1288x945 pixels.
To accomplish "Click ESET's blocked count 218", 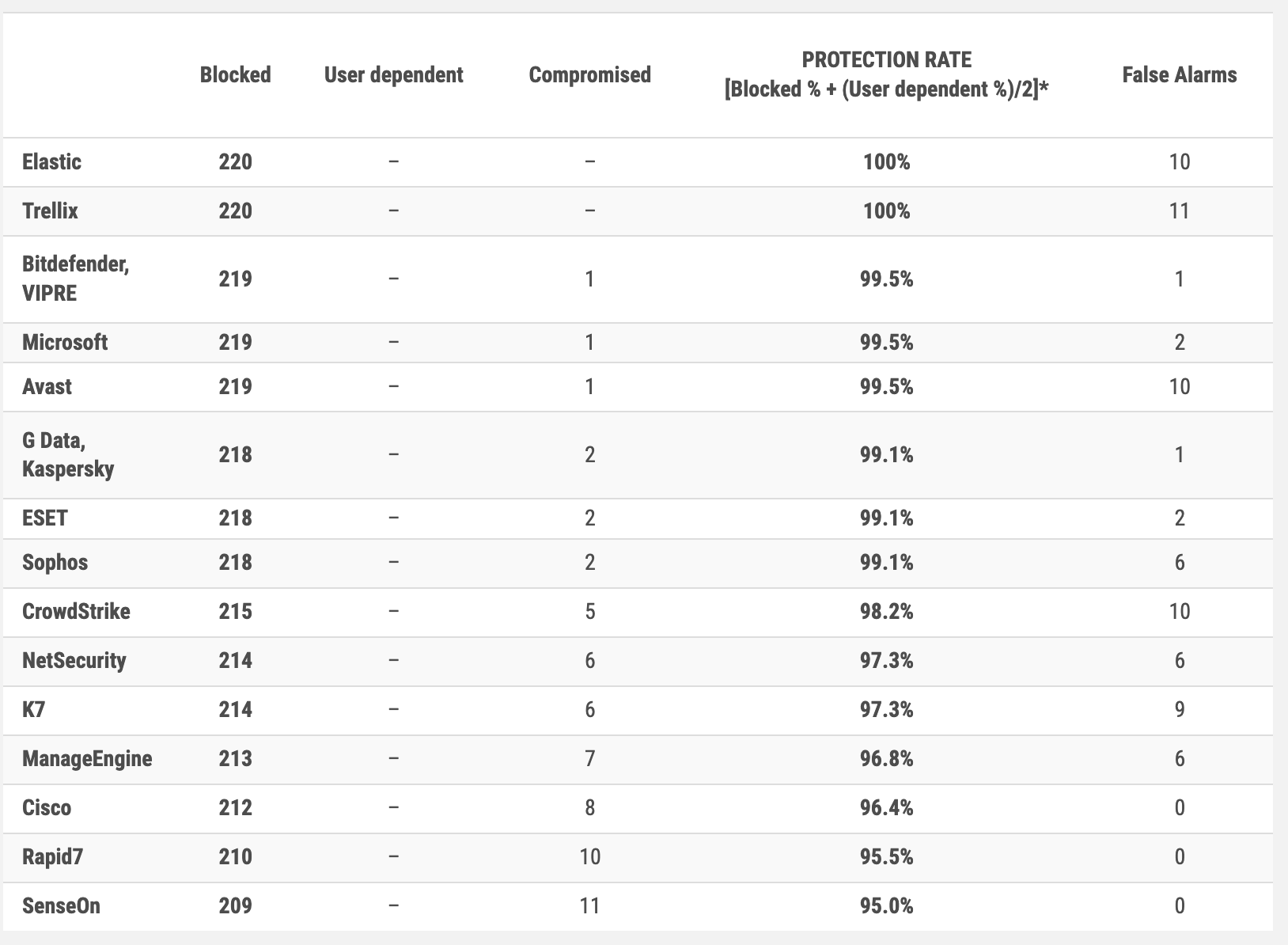I will pos(235,518).
